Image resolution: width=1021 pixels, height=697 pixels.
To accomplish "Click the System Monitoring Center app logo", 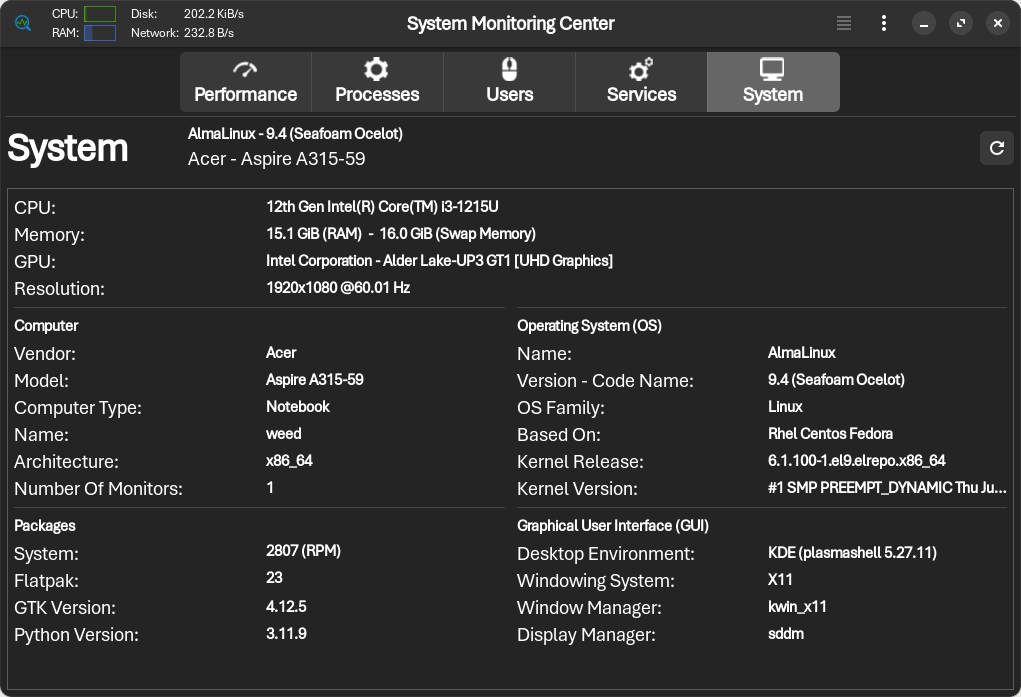I will tap(23, 23).
